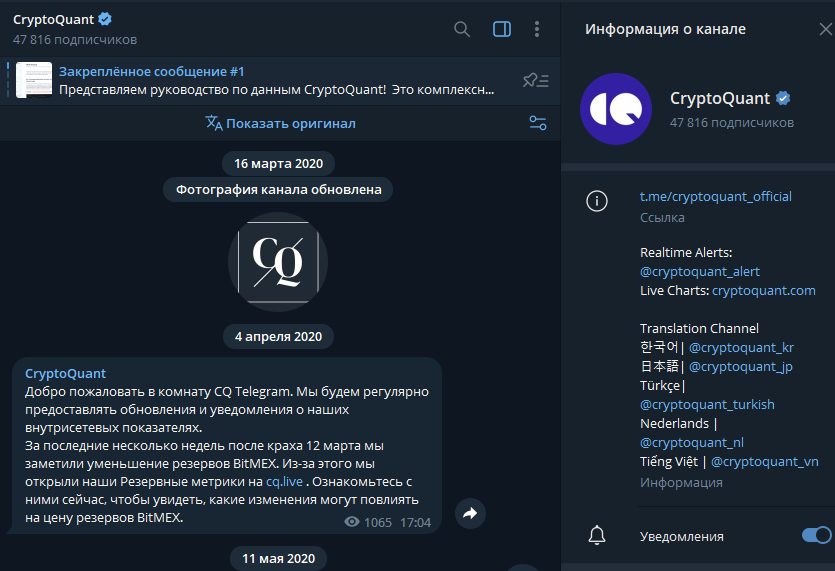Open the translation settings icon

[538, 123]
